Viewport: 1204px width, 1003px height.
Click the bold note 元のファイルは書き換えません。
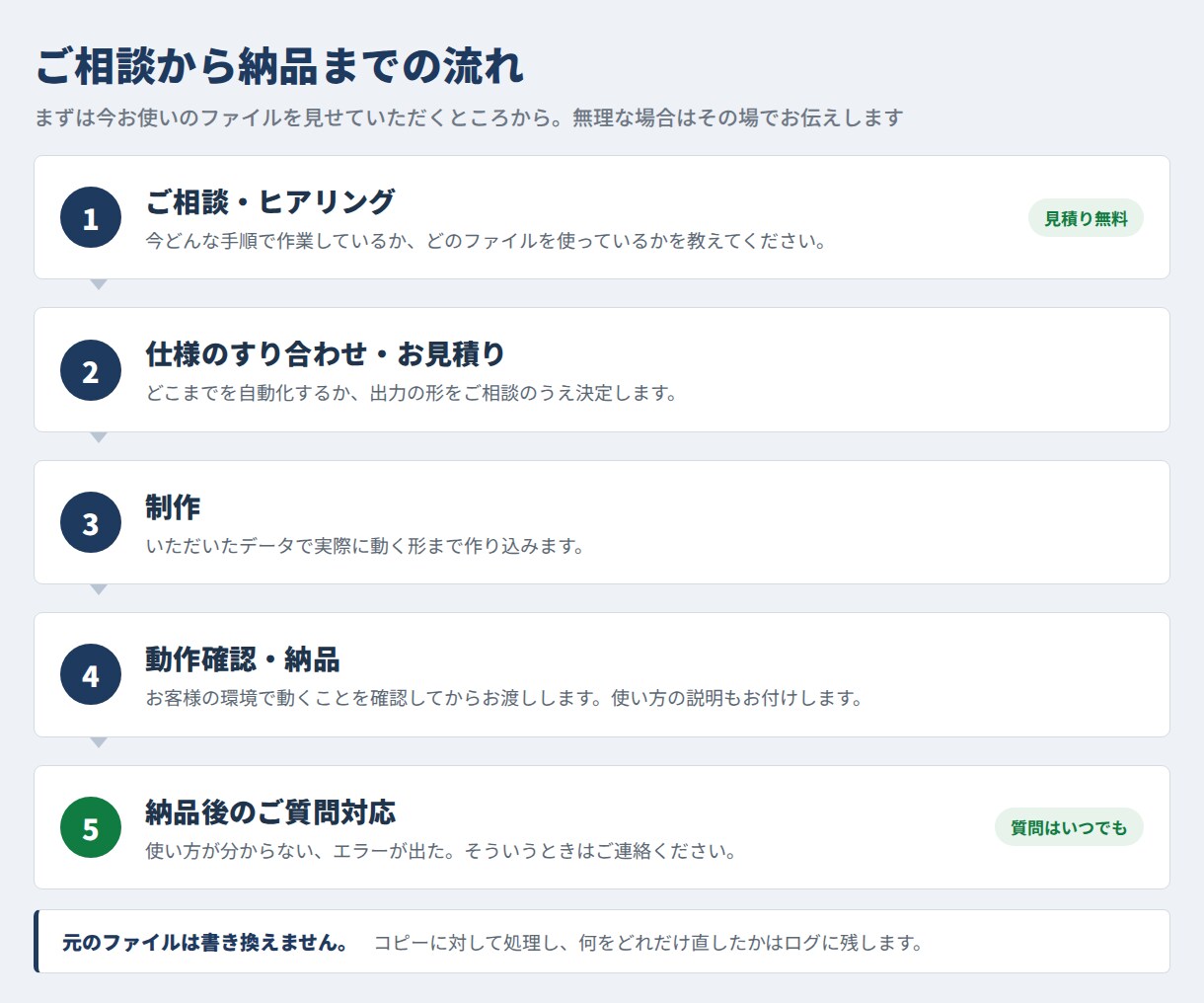[x=204, y=943]
